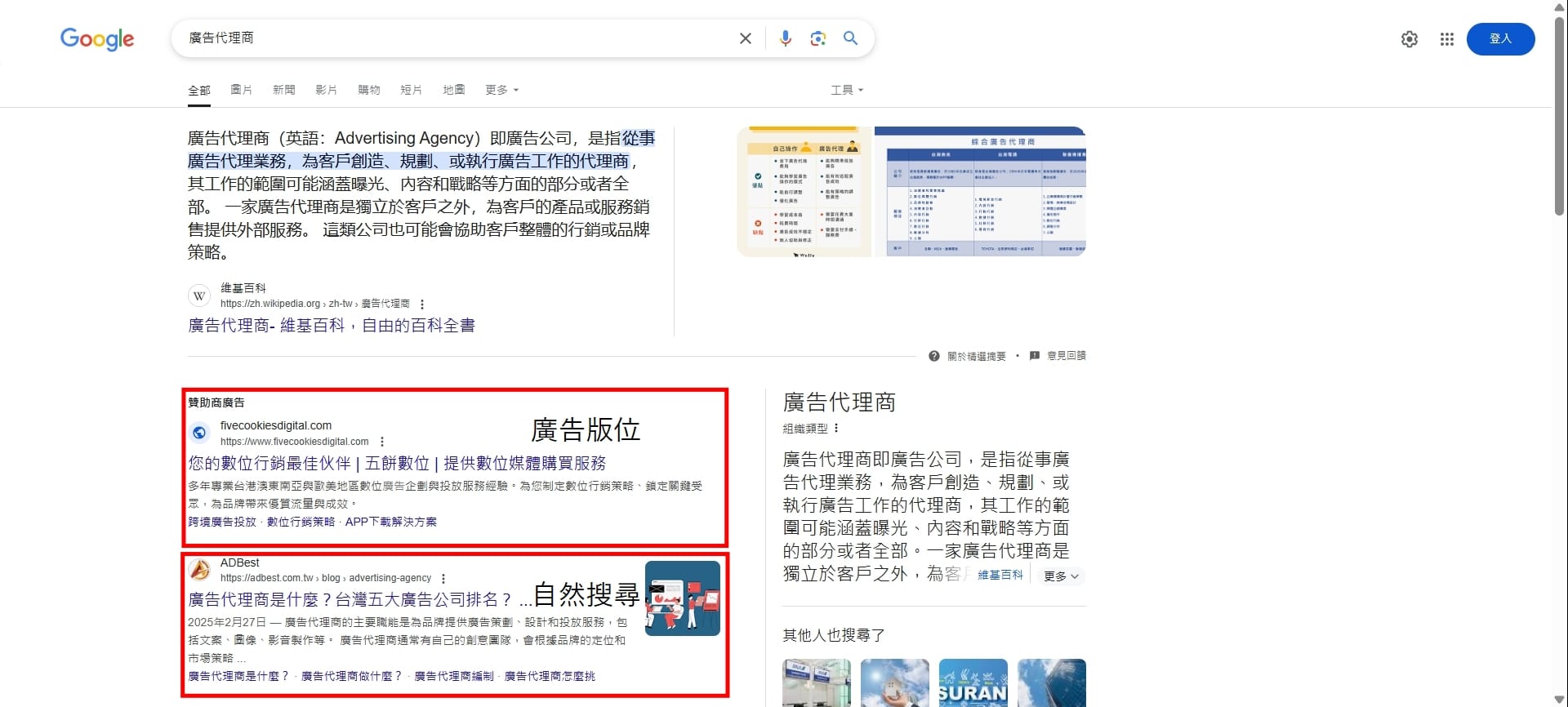Open the 關於精選摘要 link

click(977, 356)
